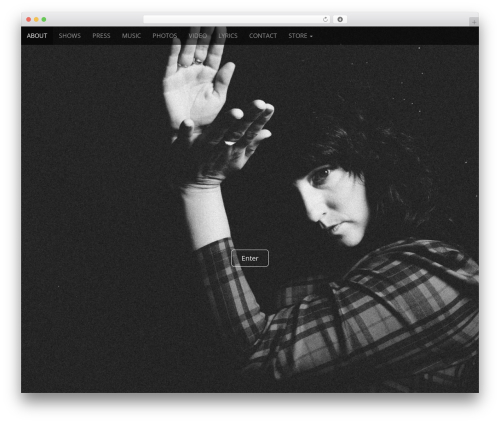Screen dimensions: 500x423
Task: View the LYRICS page
Action: point(228,36)
